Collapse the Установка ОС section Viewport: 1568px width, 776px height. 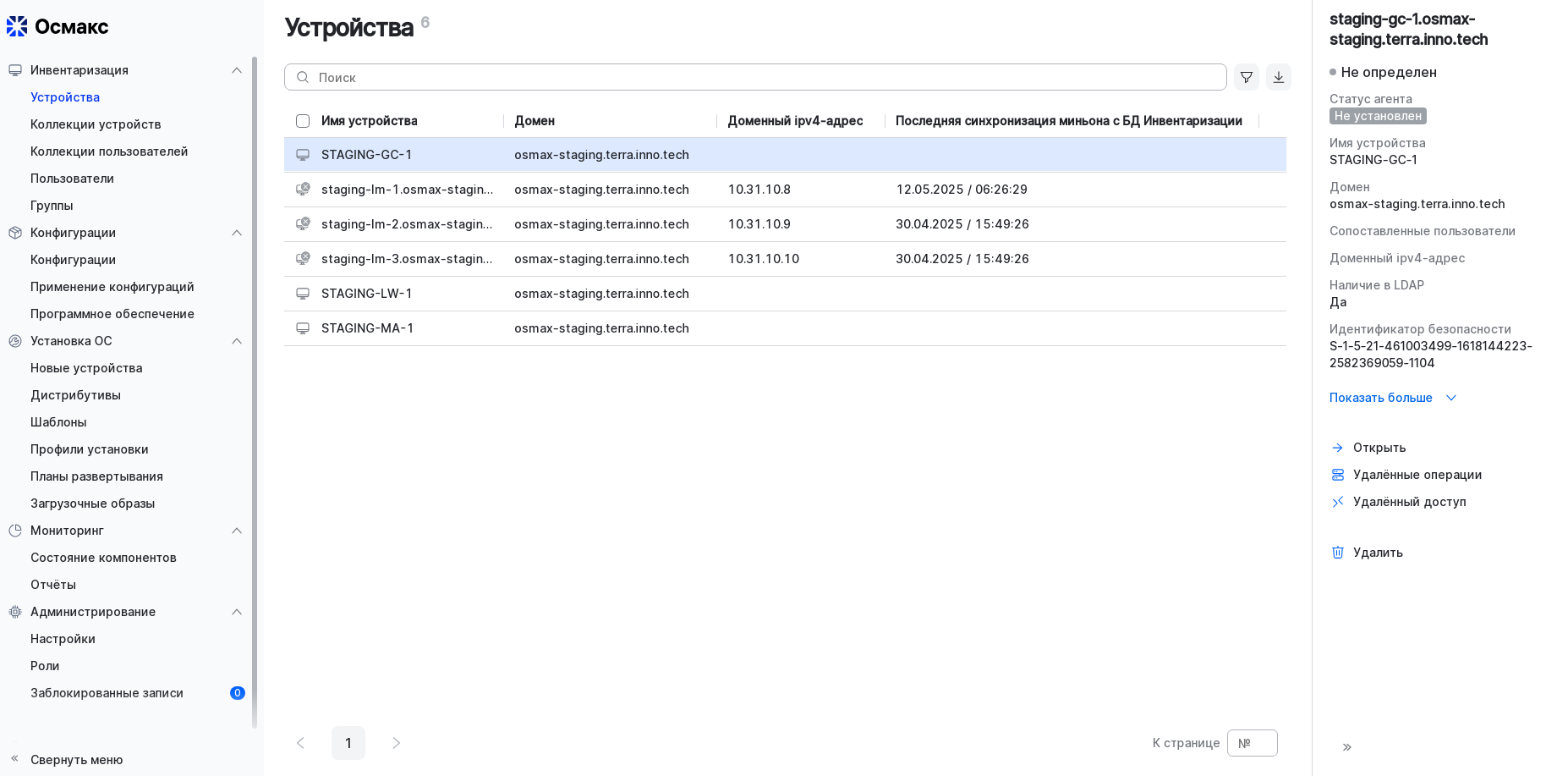[x=237, y=341]
